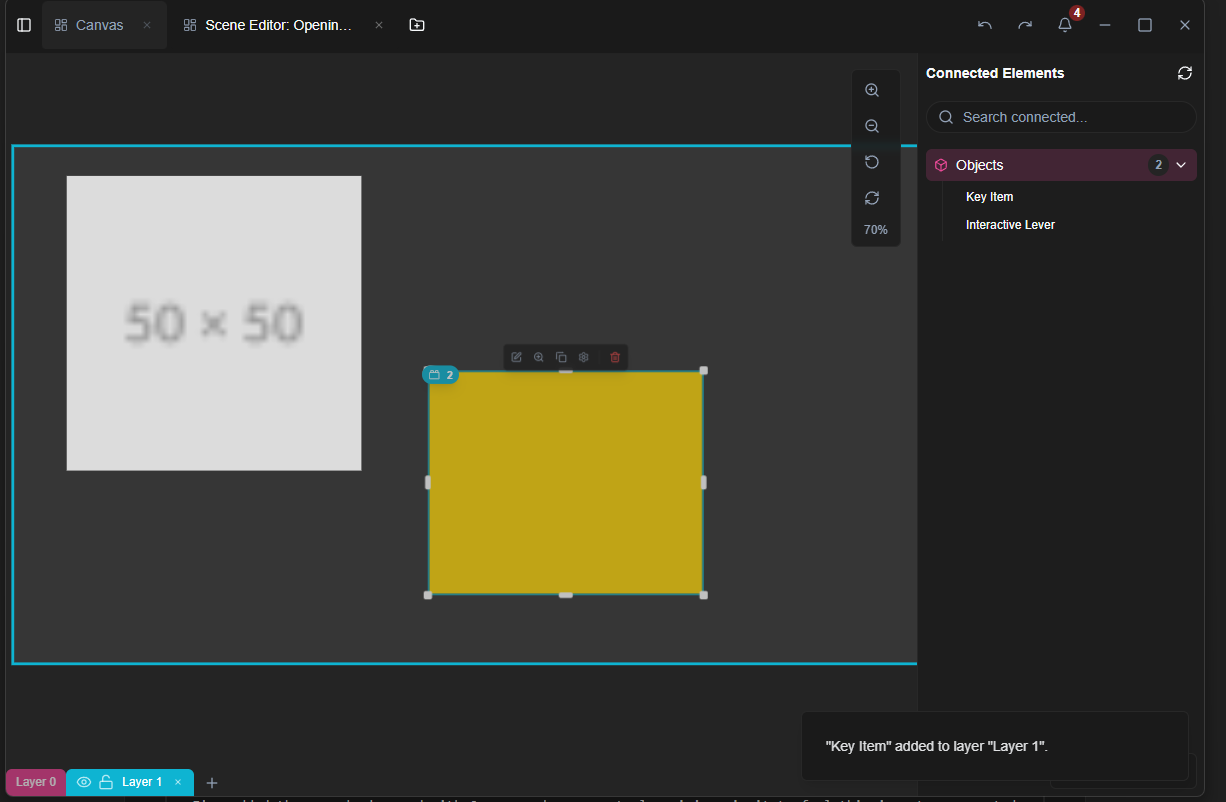This screenshot has width=1226, height=802.
Task: Click the 70% zoom level label
Action: (876, 230)
